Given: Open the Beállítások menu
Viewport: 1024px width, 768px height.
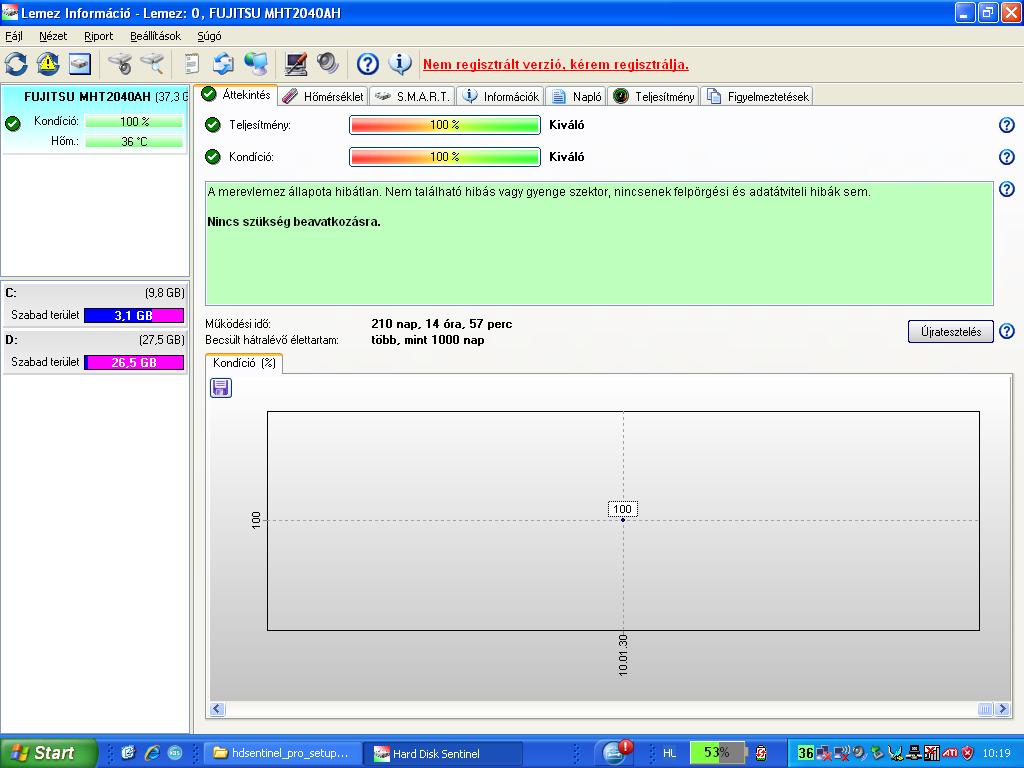Looking at the screenshot, I should [155, 36].
